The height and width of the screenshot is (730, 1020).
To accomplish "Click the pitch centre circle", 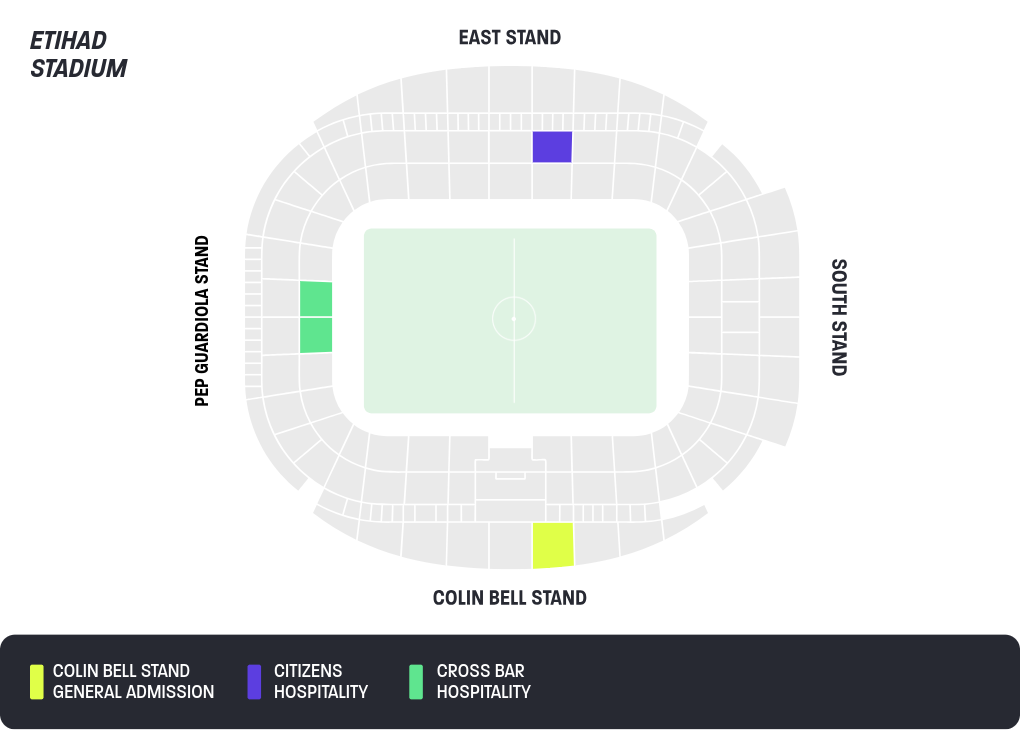I will coord(514,319).
